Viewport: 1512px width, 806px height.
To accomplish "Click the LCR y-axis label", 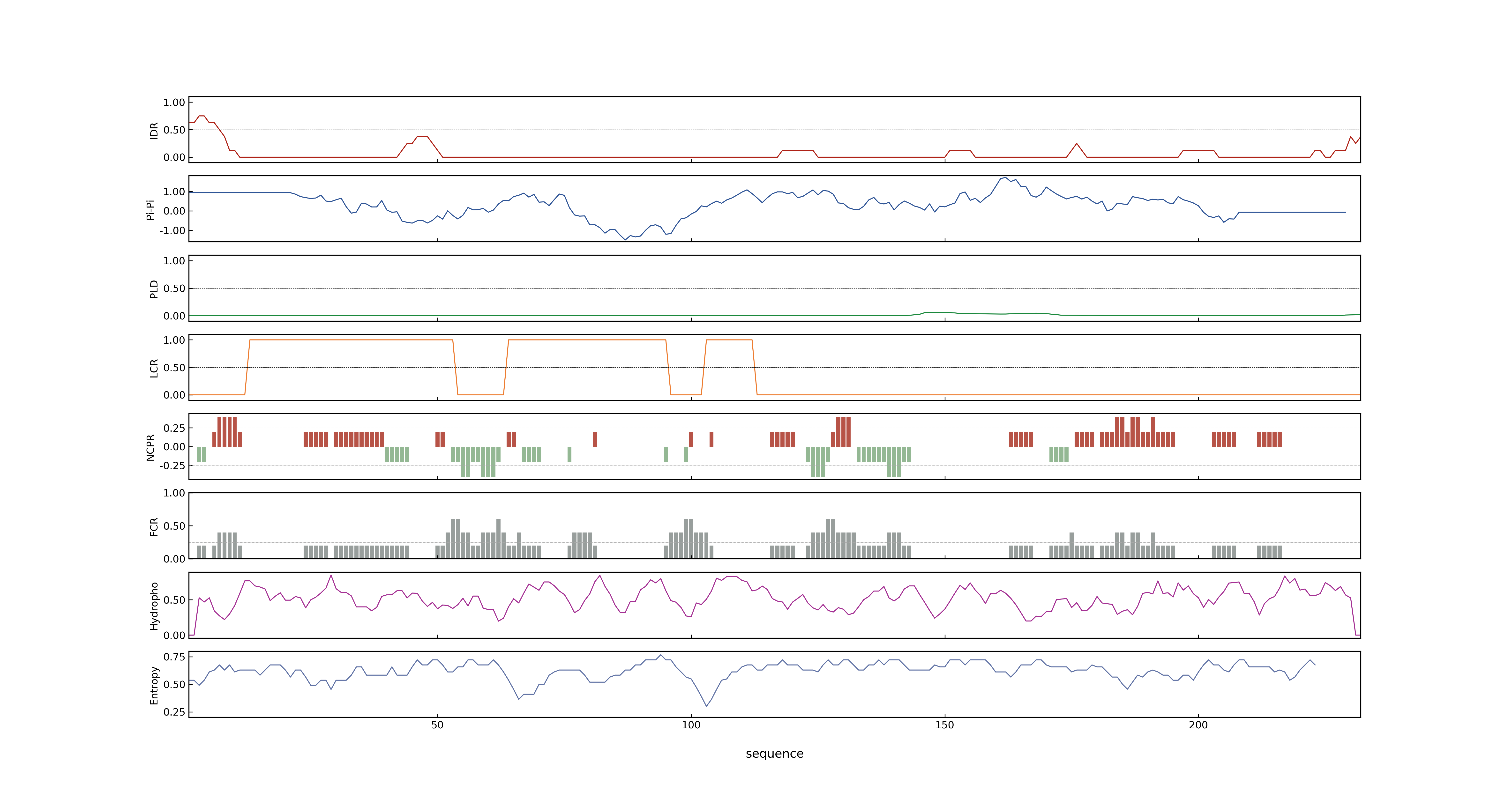I will tap(154, 368).
